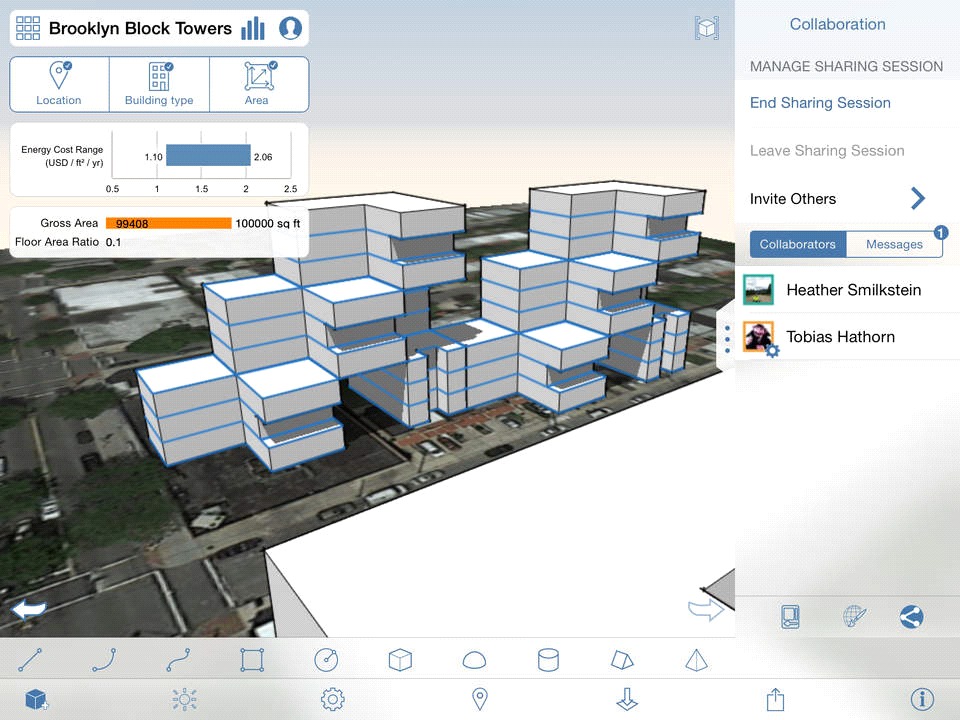Image resolution: width=960 pixels, height=720 pixels.
Task: Select collaborator Tobias Hathorn
Action: pyautogui.click(x=847, y=337)
